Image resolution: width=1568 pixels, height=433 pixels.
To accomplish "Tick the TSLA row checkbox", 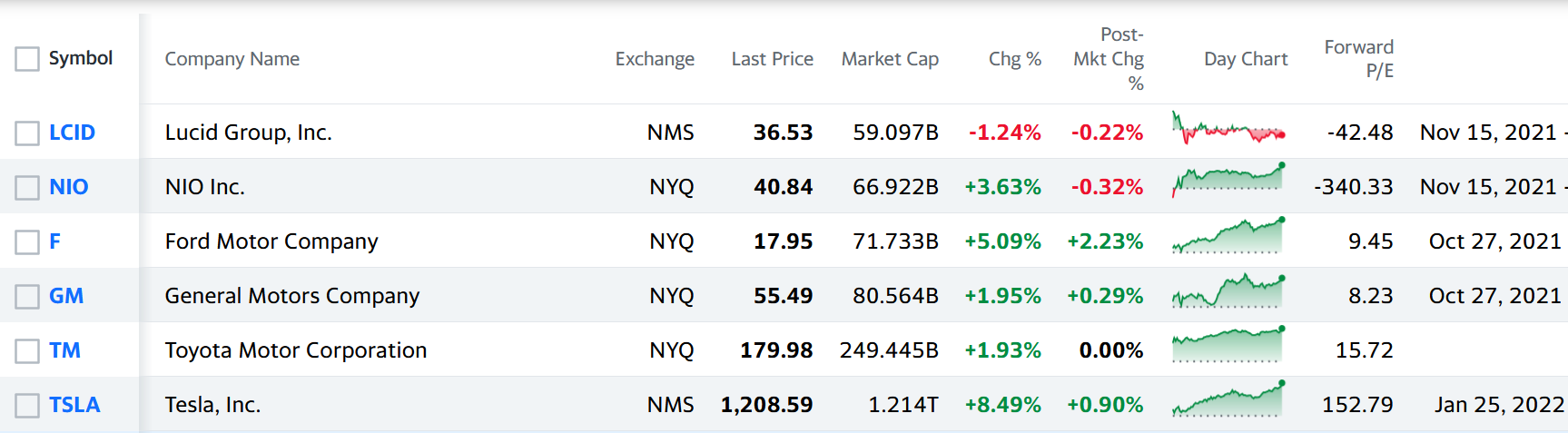I will (27, 406).
